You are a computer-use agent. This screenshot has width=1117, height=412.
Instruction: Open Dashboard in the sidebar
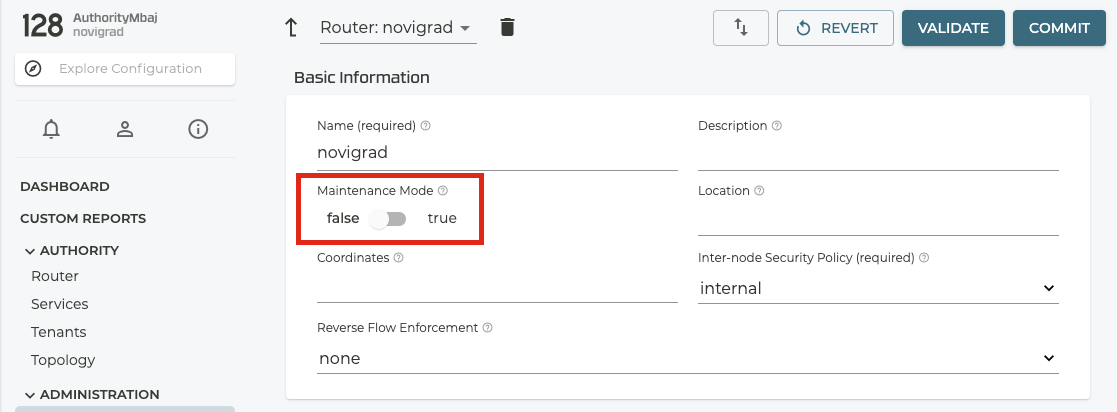point(65,187)
